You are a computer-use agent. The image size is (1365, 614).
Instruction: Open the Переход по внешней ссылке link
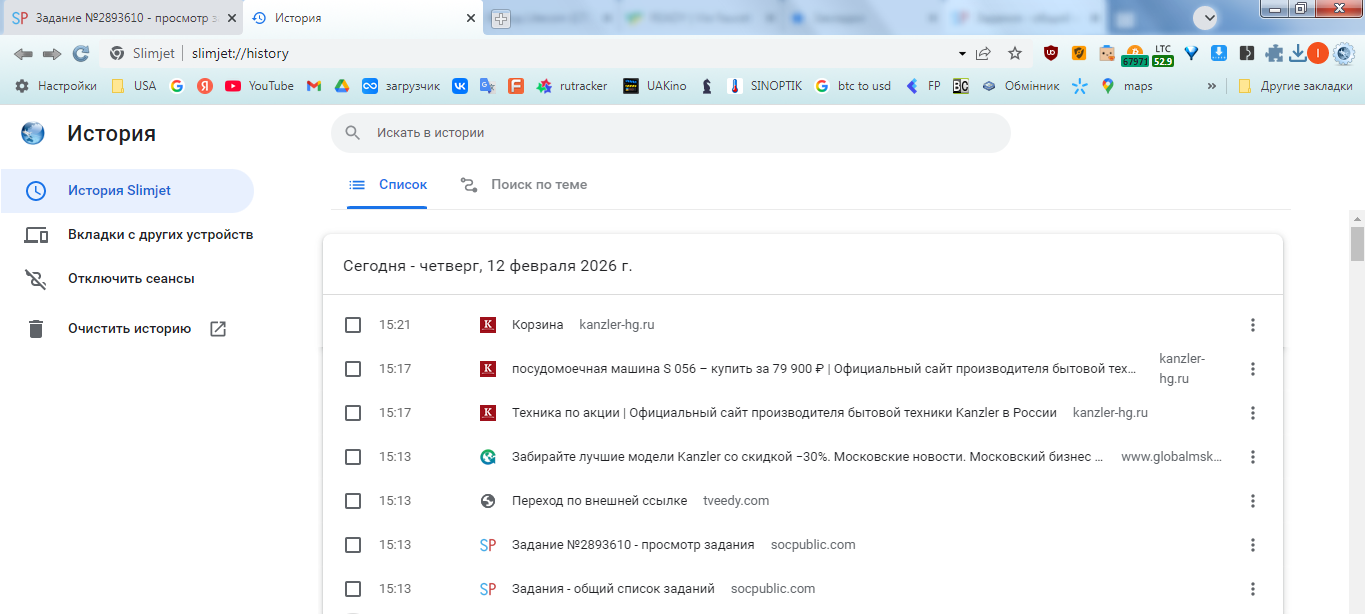coord(599,501)
